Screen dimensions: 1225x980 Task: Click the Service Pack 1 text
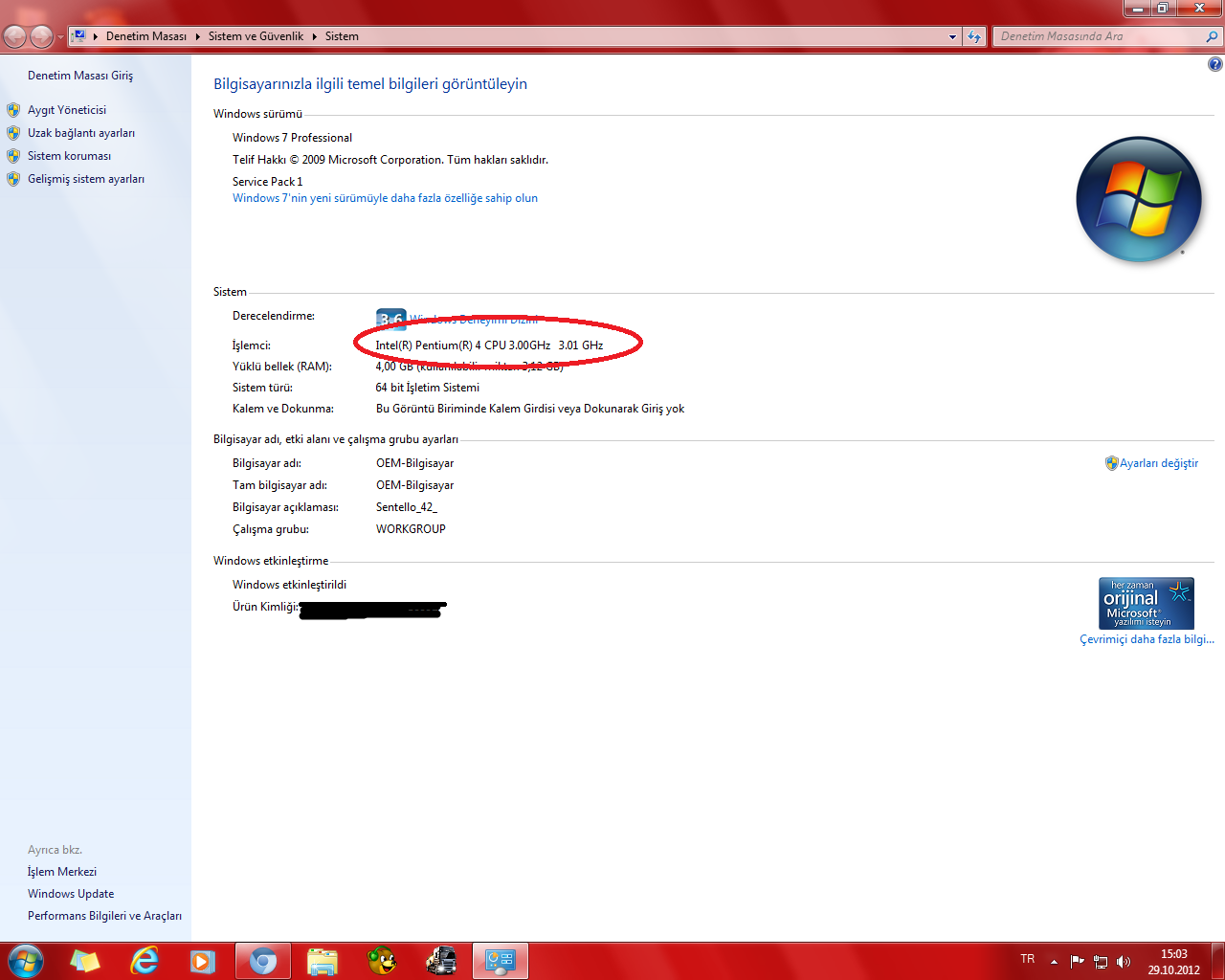click(267, 182)
